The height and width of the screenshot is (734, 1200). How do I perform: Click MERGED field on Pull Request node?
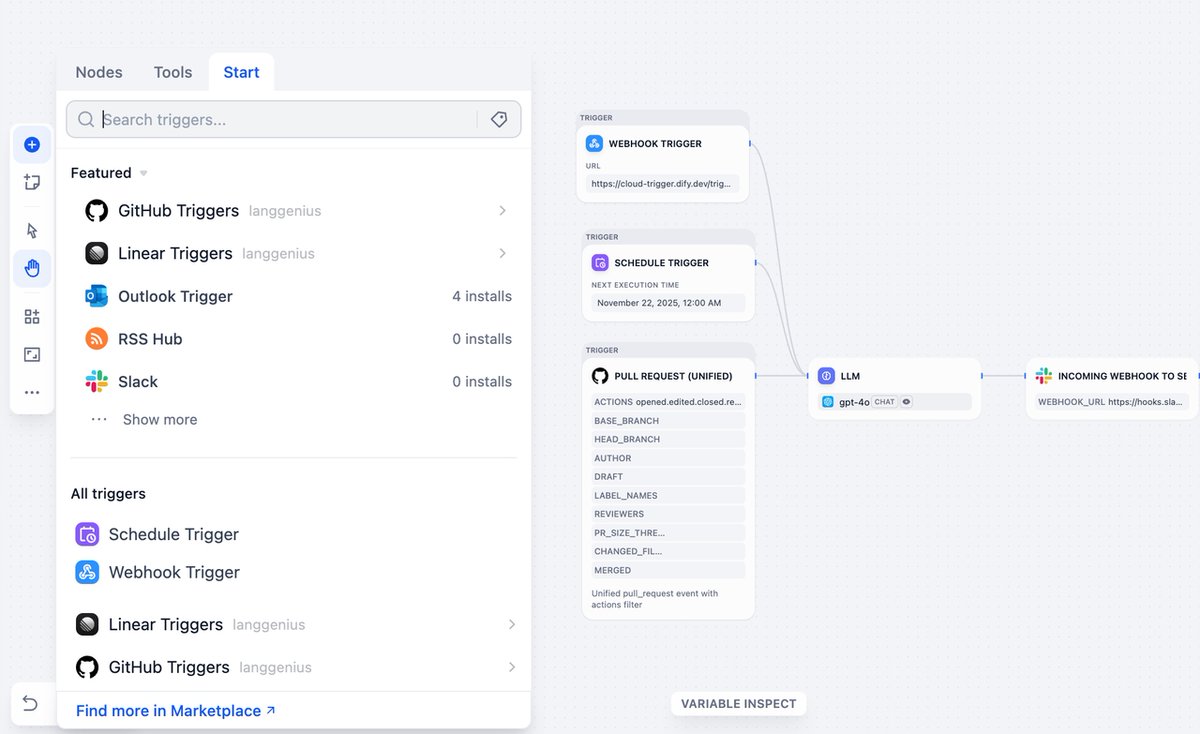[668, 570]
